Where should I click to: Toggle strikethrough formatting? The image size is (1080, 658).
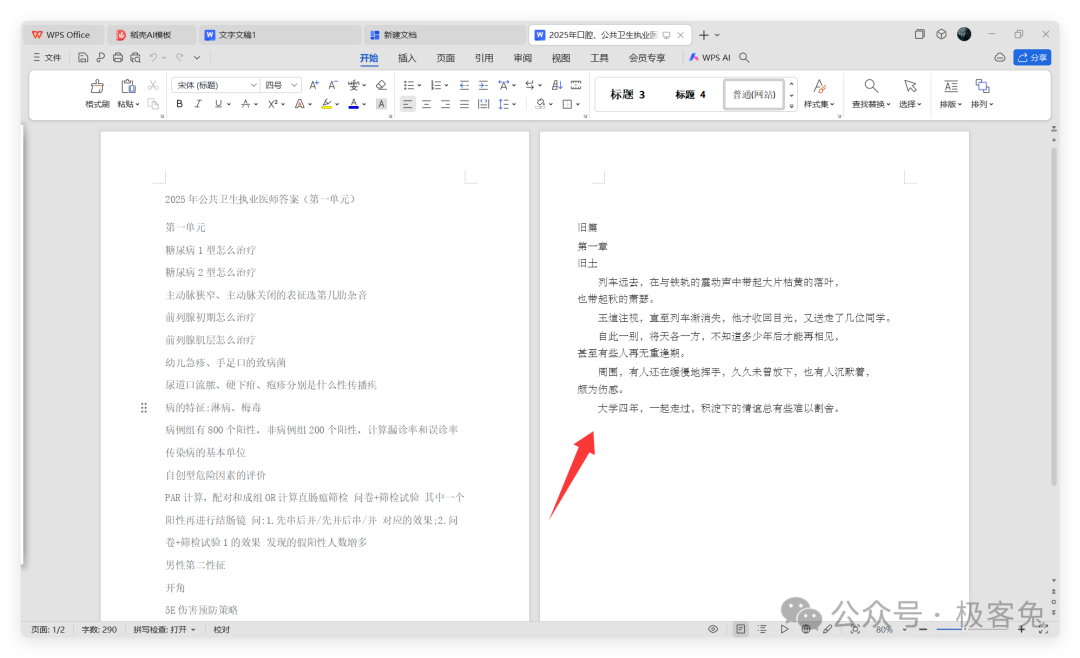coord(245,104)
